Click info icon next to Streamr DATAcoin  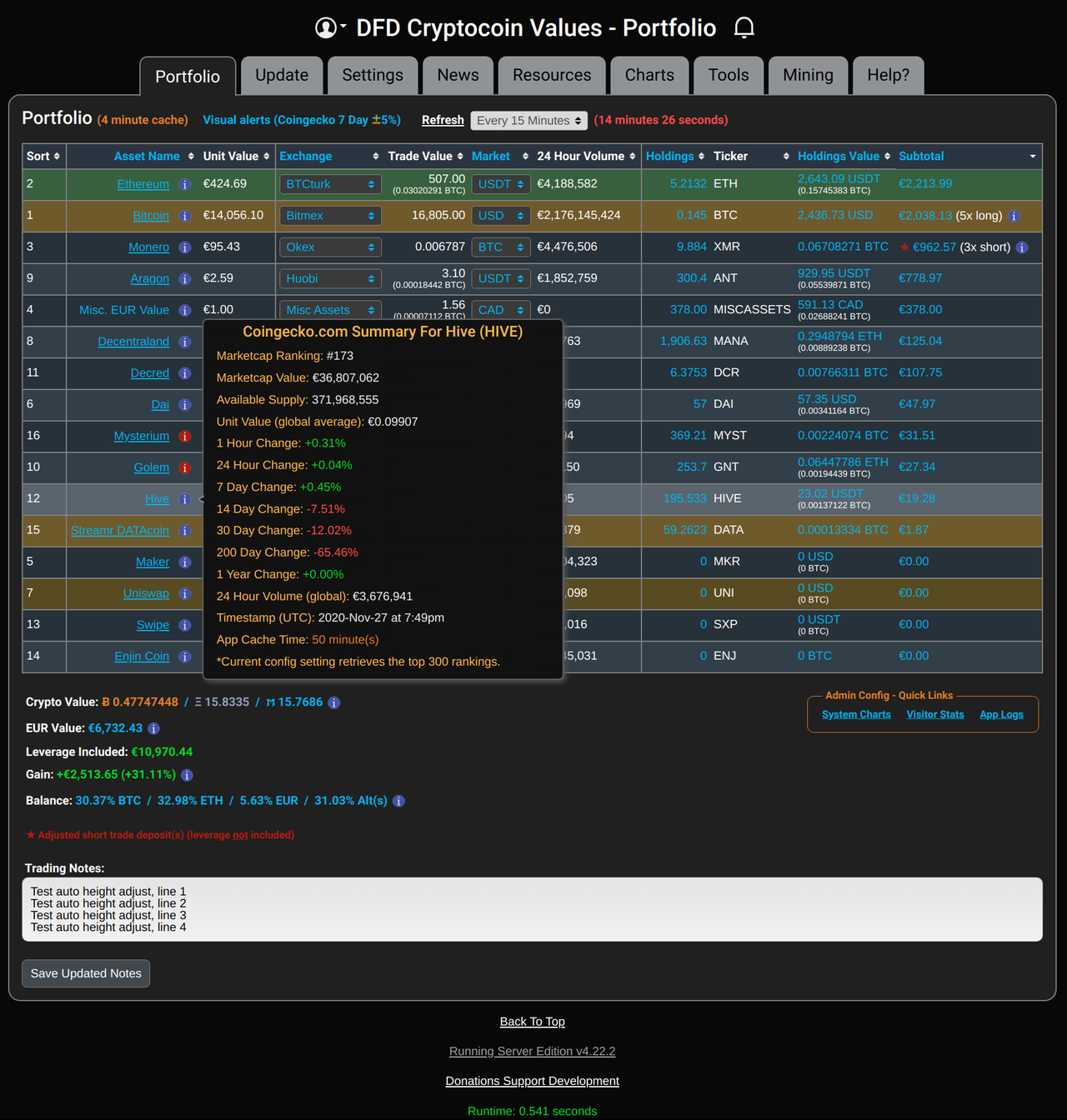pyautogui.click(x=185, y=531)
